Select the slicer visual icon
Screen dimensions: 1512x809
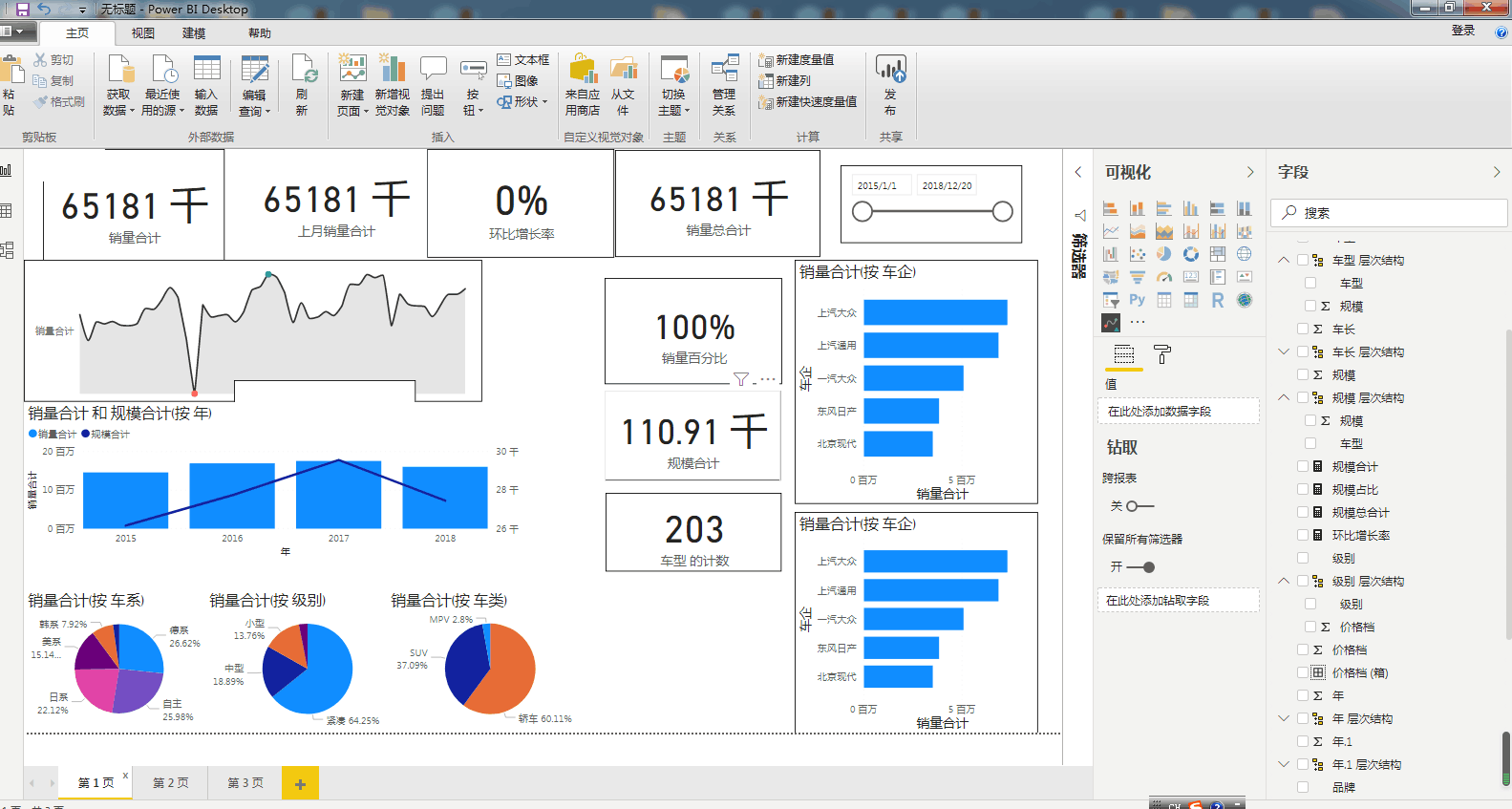click(x=1110, y=300)
